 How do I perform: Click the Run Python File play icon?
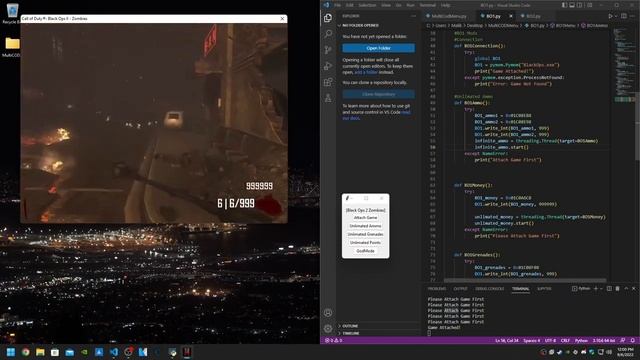(x=610, y=16)
